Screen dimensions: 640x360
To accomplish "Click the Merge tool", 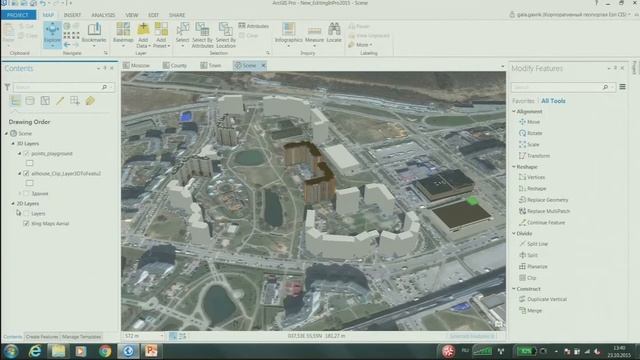I will [530, 311].
